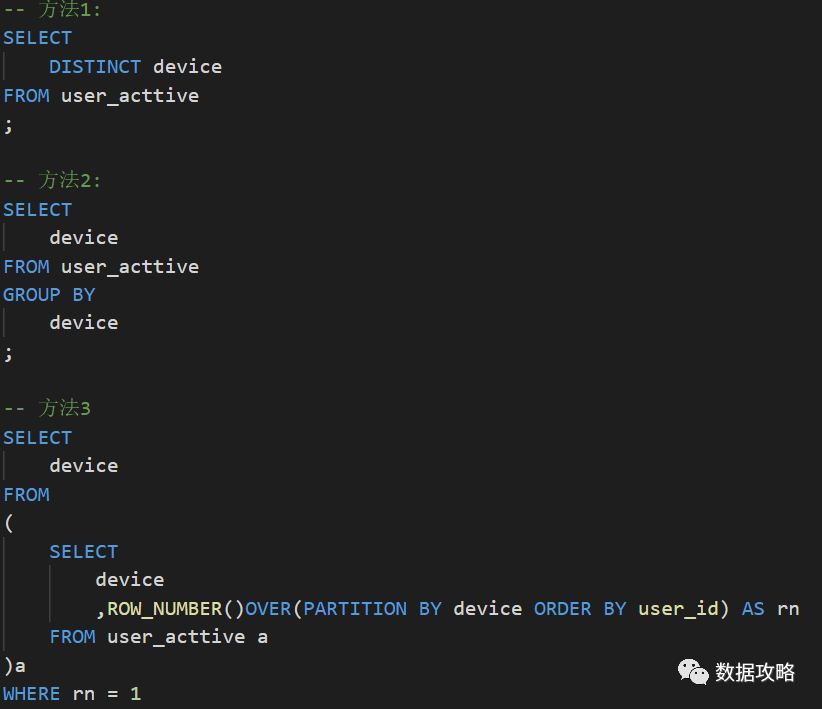Click the PARTITION BY keywords
Screen dimensions: 822x709
click(373, 608)
